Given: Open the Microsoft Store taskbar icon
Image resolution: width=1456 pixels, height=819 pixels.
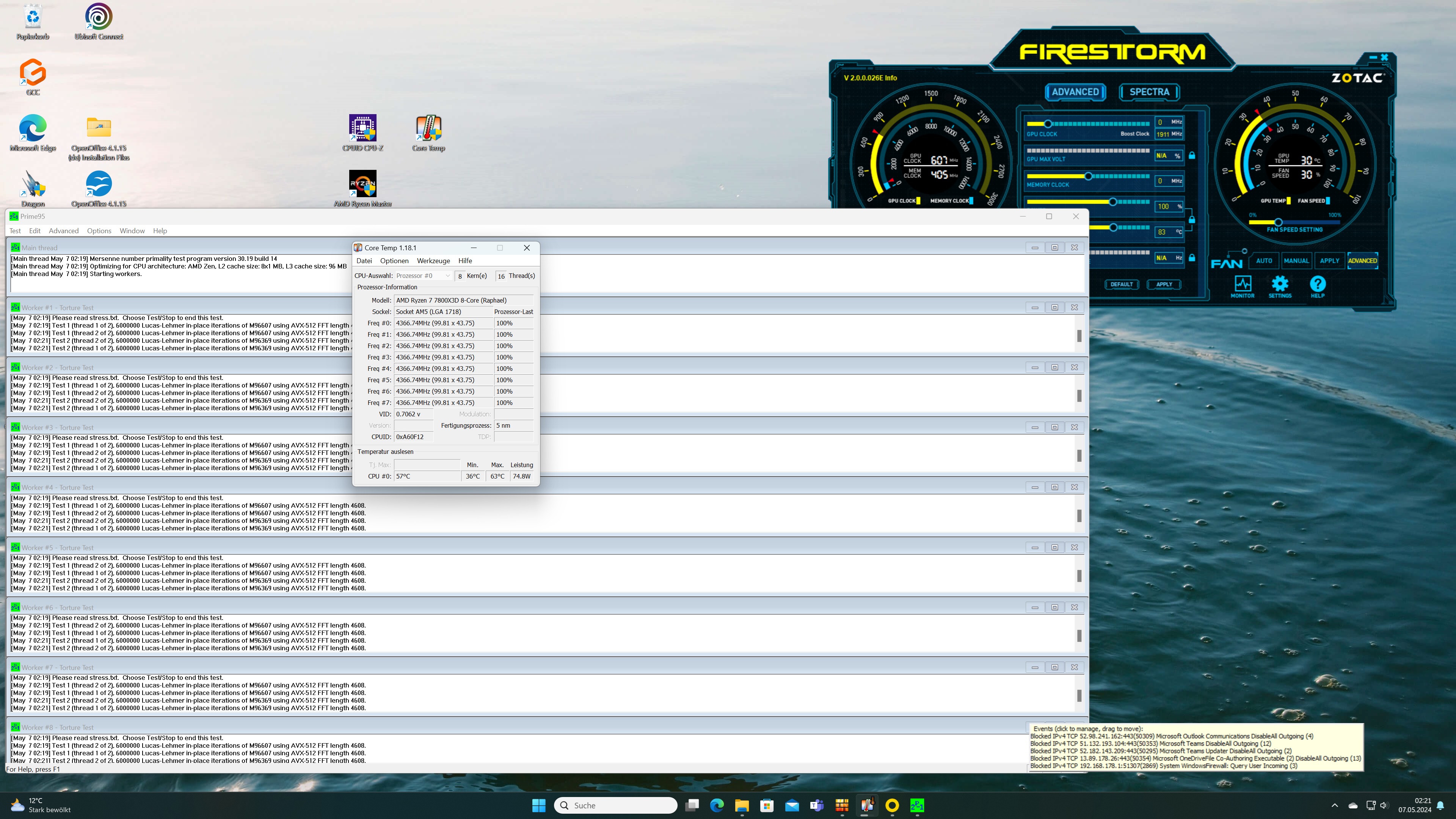Looking at the screenshot, I should coord(766,805).
